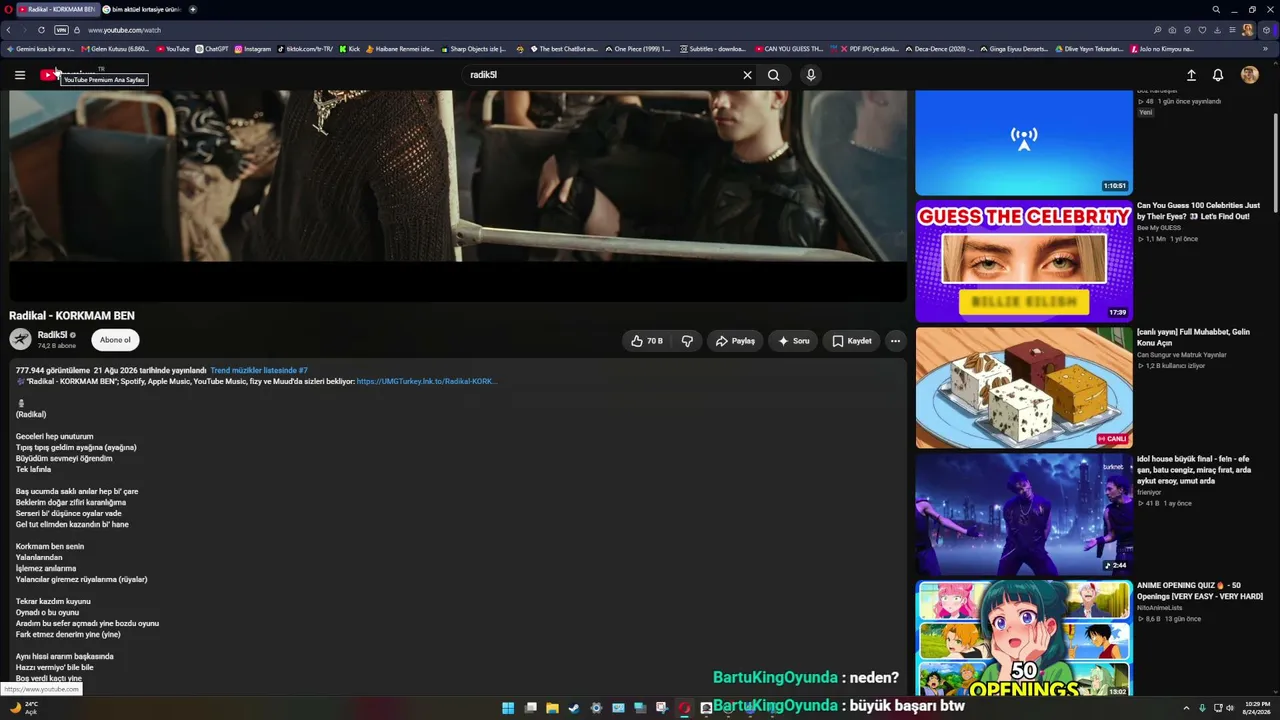Open the Gemini bookmark
This screenshot has width=1280, height=720.
pyautogui.click(x=41, y=49)
